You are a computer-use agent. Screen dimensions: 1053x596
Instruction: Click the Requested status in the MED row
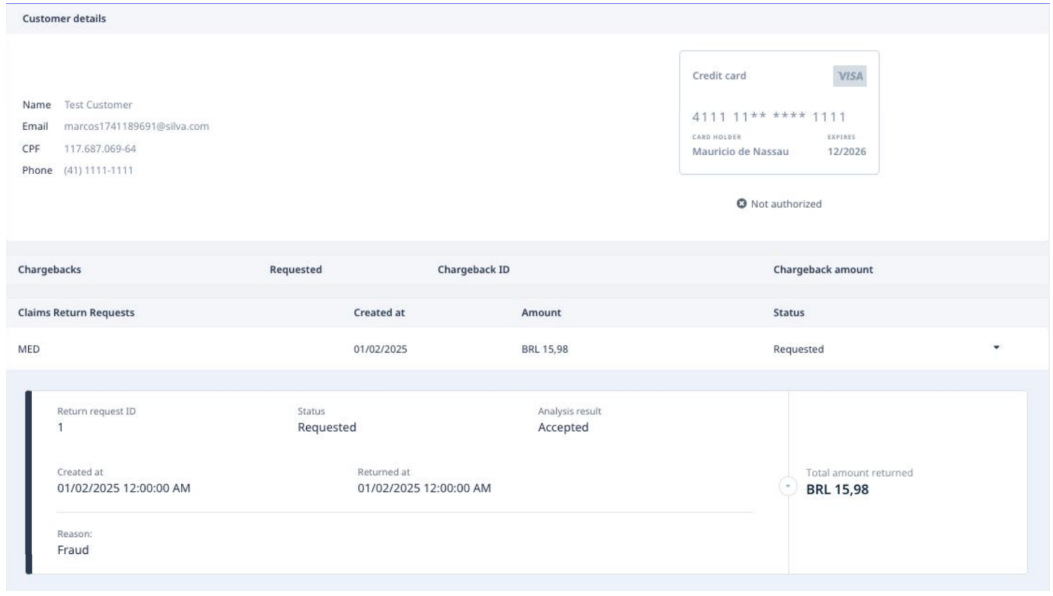click(798, 350)
